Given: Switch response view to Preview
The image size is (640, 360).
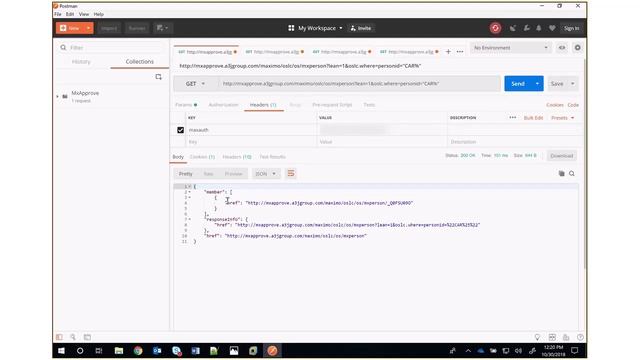Looking at the screenshot, I should click(x=233, y=173).
